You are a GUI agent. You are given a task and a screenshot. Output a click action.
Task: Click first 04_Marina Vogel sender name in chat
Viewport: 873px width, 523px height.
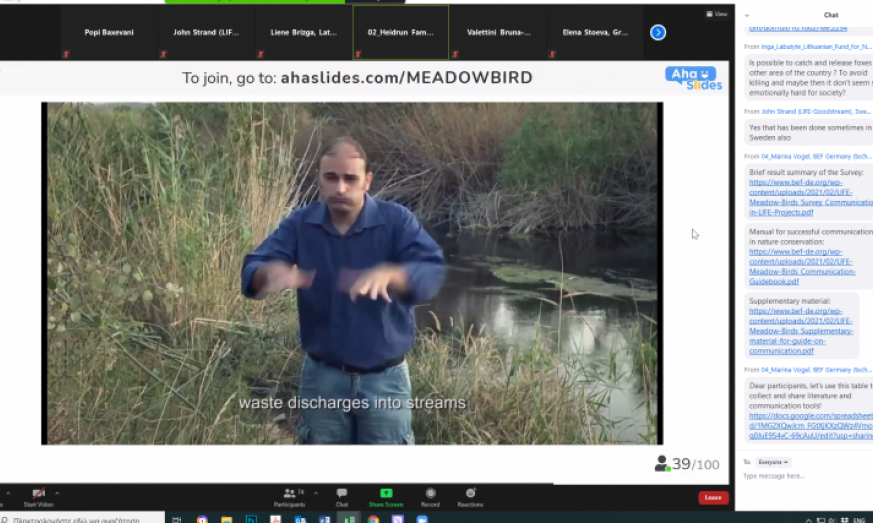pos(816,156)
